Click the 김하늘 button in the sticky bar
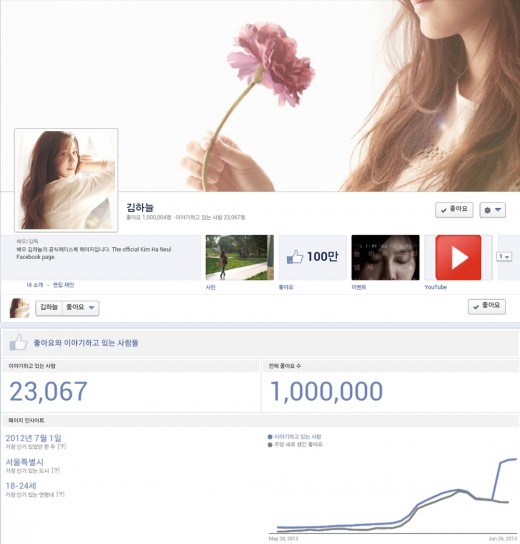Screen dimensions: 520x544 [49, 308]
